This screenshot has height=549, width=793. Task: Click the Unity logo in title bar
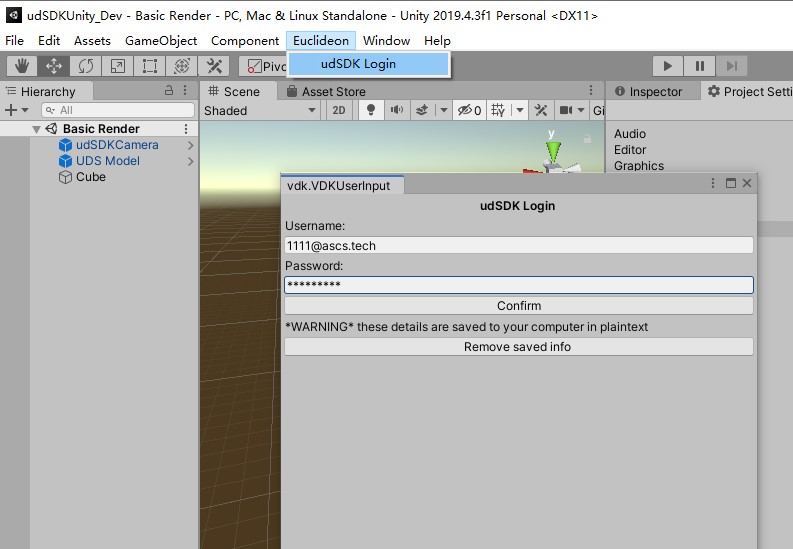tap(14, 15)
